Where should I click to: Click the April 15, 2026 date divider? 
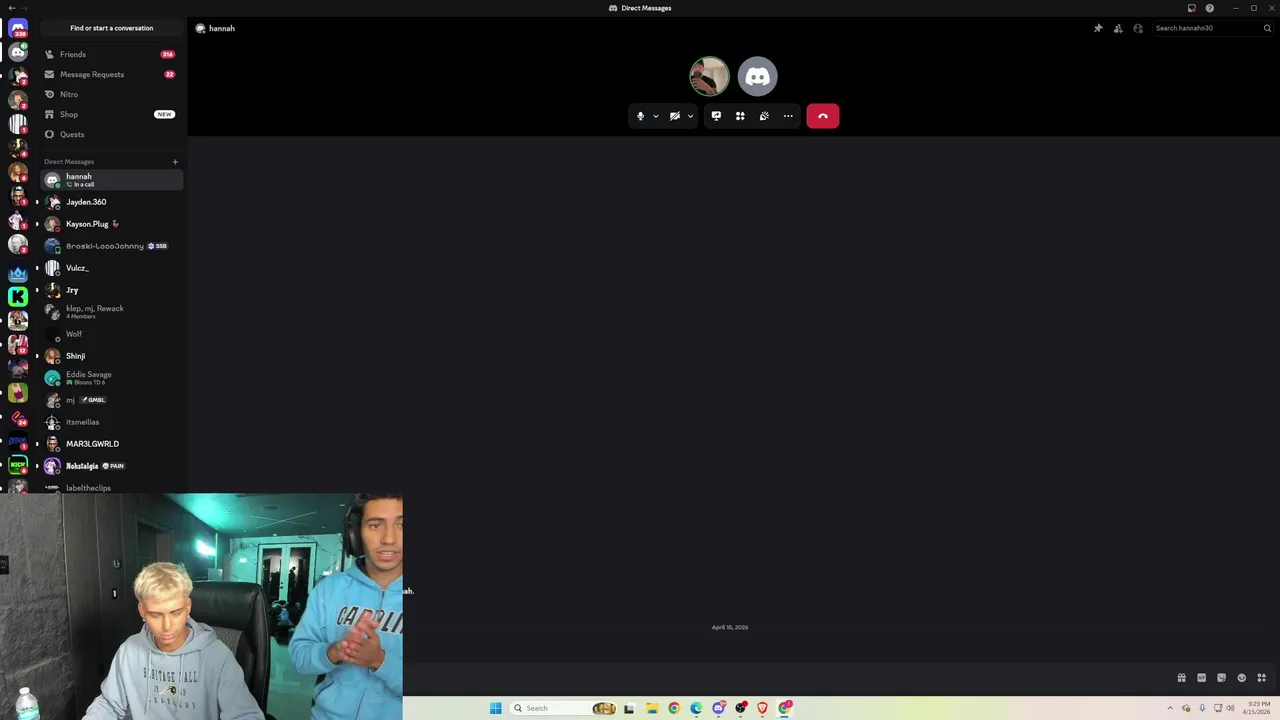point(730,627)
